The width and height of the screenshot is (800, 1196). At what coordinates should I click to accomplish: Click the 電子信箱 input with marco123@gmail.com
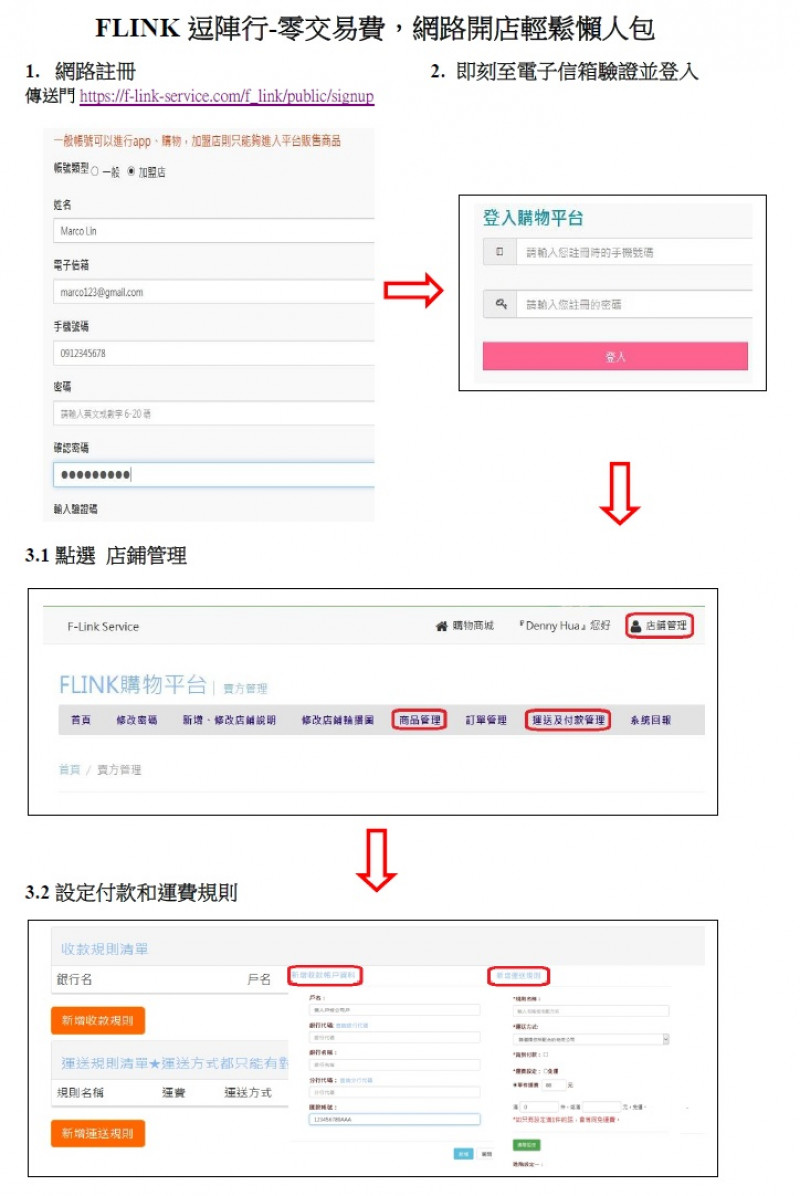tap(214, 292)
